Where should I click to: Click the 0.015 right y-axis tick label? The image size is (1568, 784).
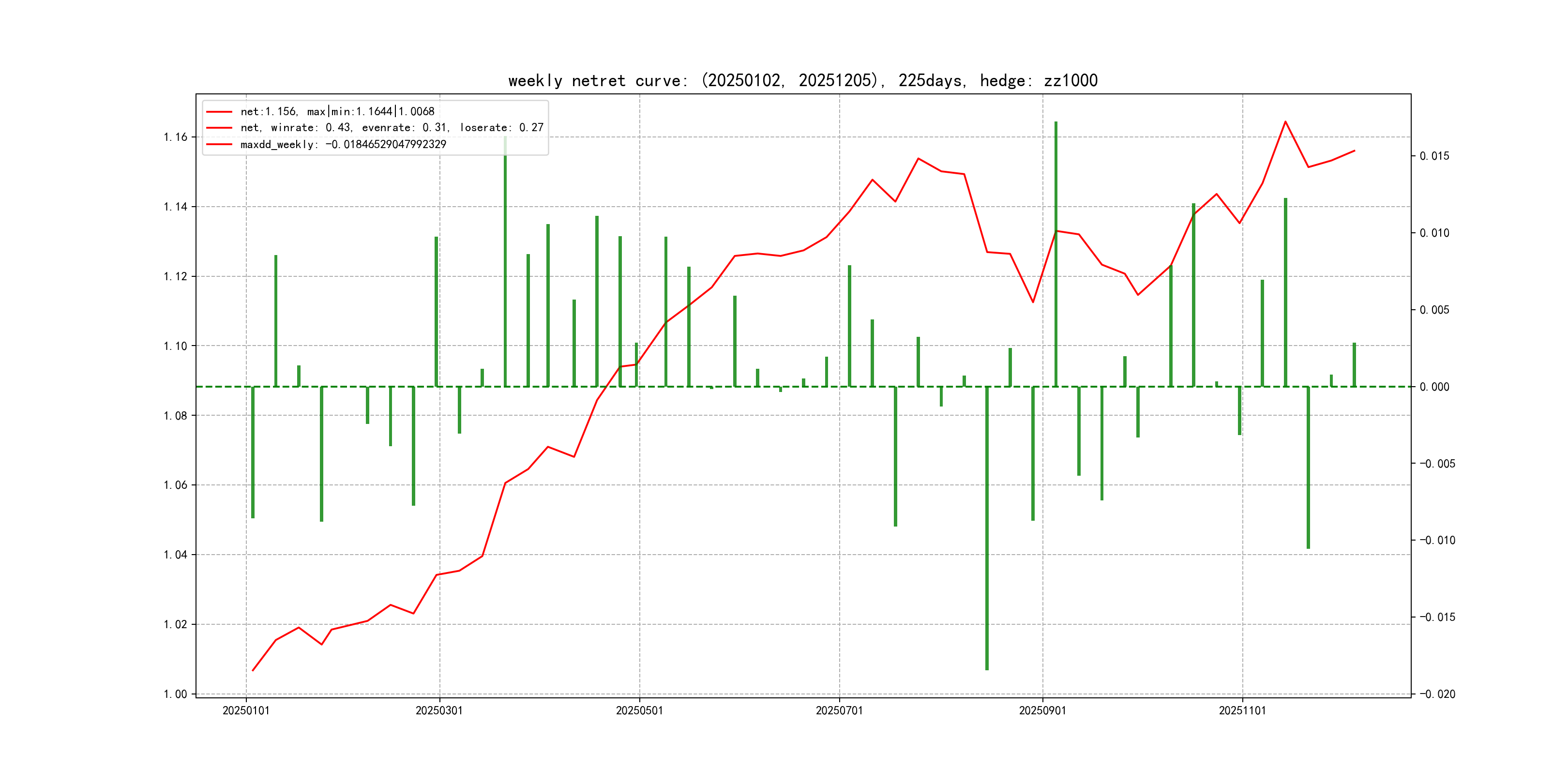(1434, 156)
